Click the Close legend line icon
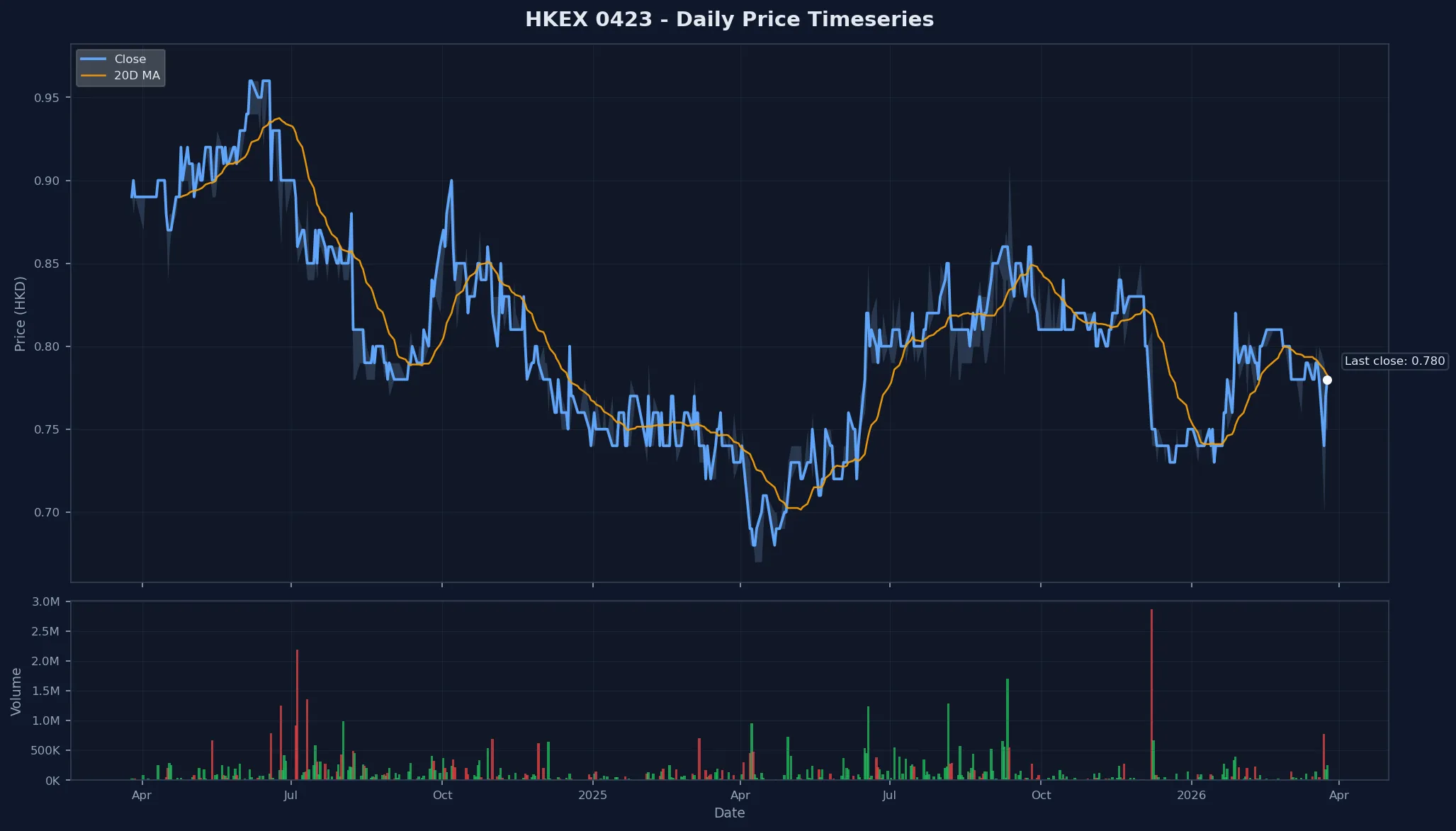 [94, 59]
